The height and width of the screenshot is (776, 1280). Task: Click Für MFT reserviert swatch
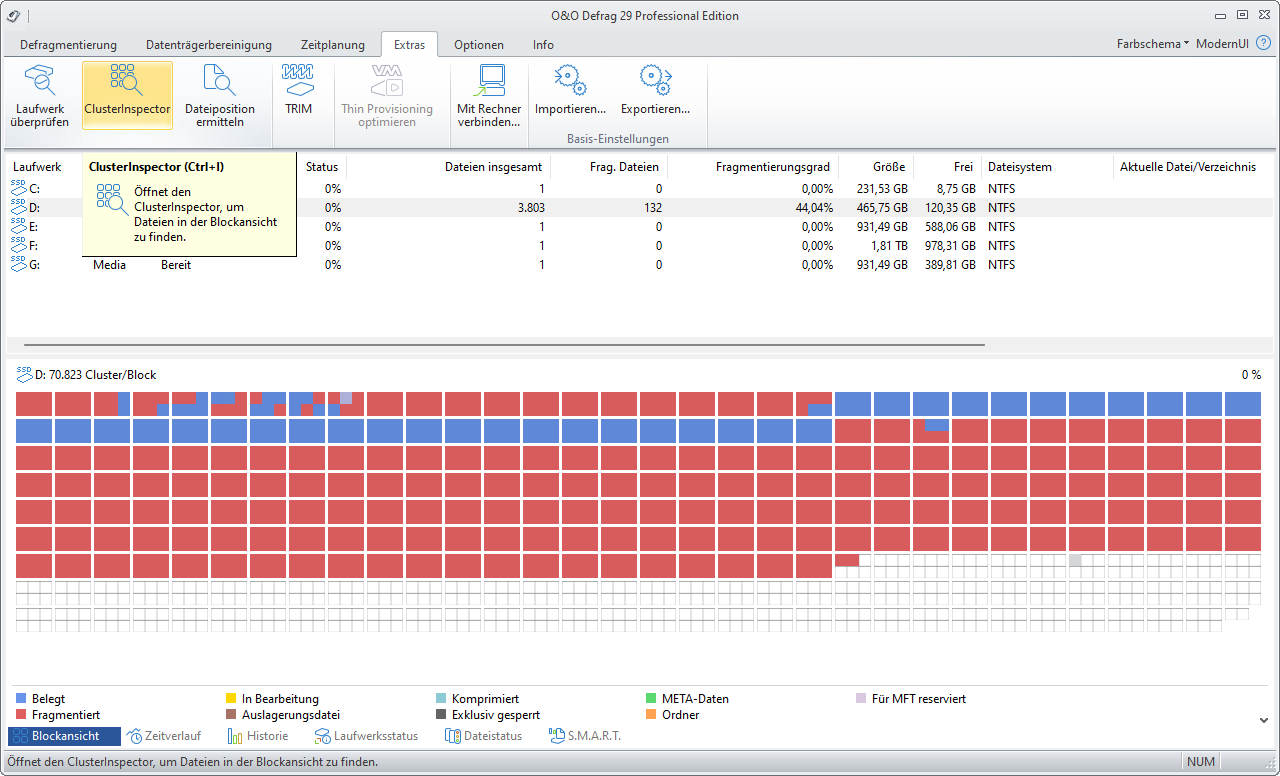862,699
